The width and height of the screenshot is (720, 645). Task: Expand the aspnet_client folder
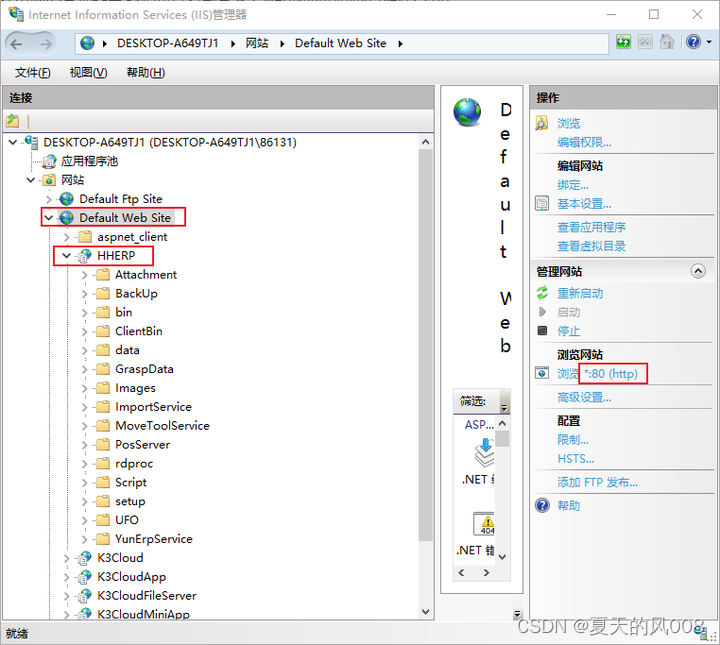pyautogui.click(x=67, y=237)
